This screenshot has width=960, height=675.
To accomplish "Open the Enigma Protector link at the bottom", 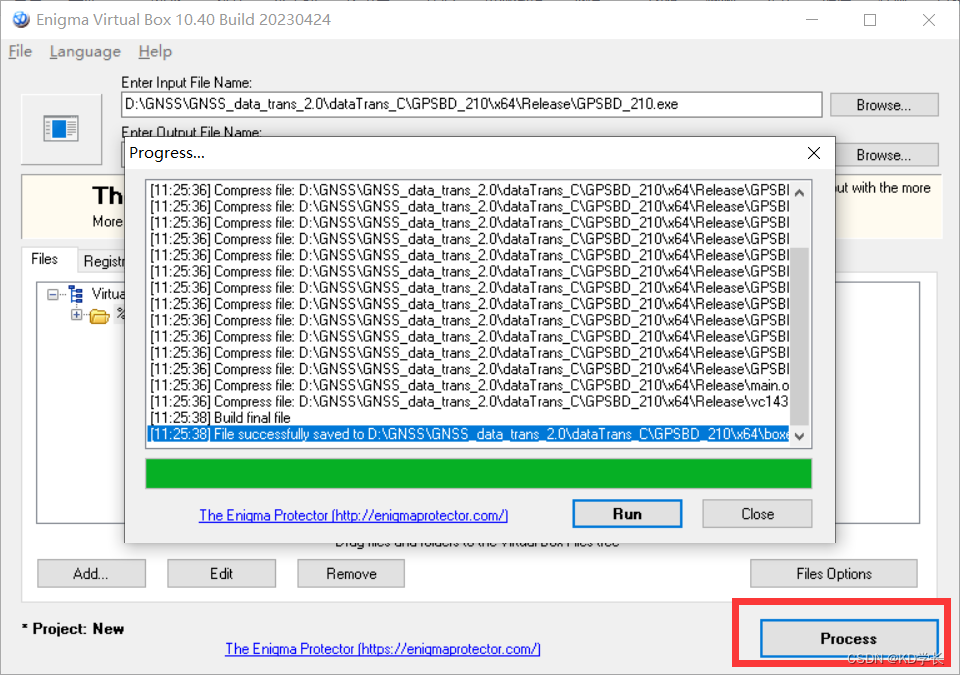I will point(383,649).
